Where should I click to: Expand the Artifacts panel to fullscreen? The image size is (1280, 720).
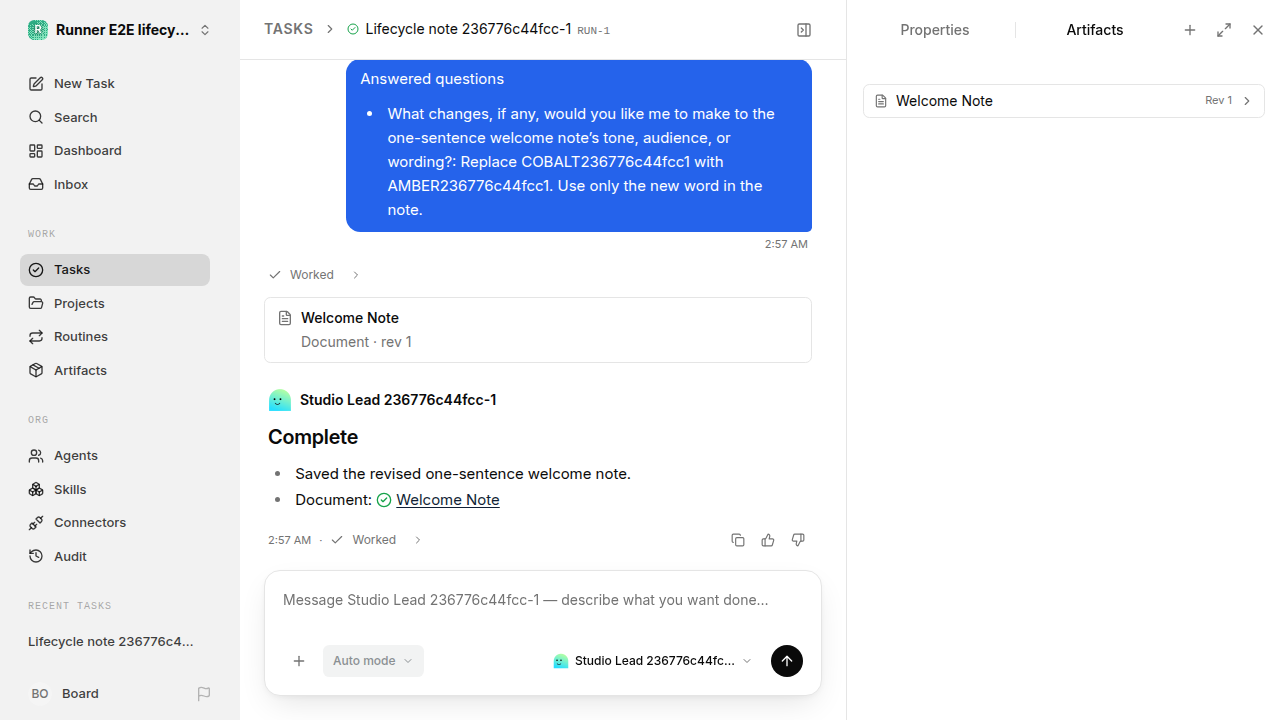(x=1224, y=30)
